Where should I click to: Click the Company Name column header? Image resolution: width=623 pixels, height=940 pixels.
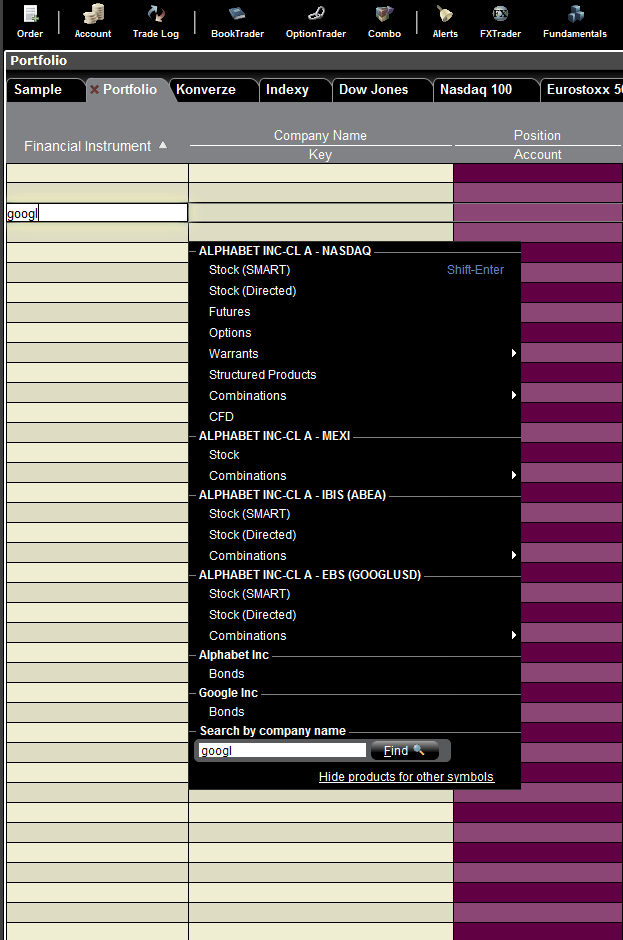[320, 135]
